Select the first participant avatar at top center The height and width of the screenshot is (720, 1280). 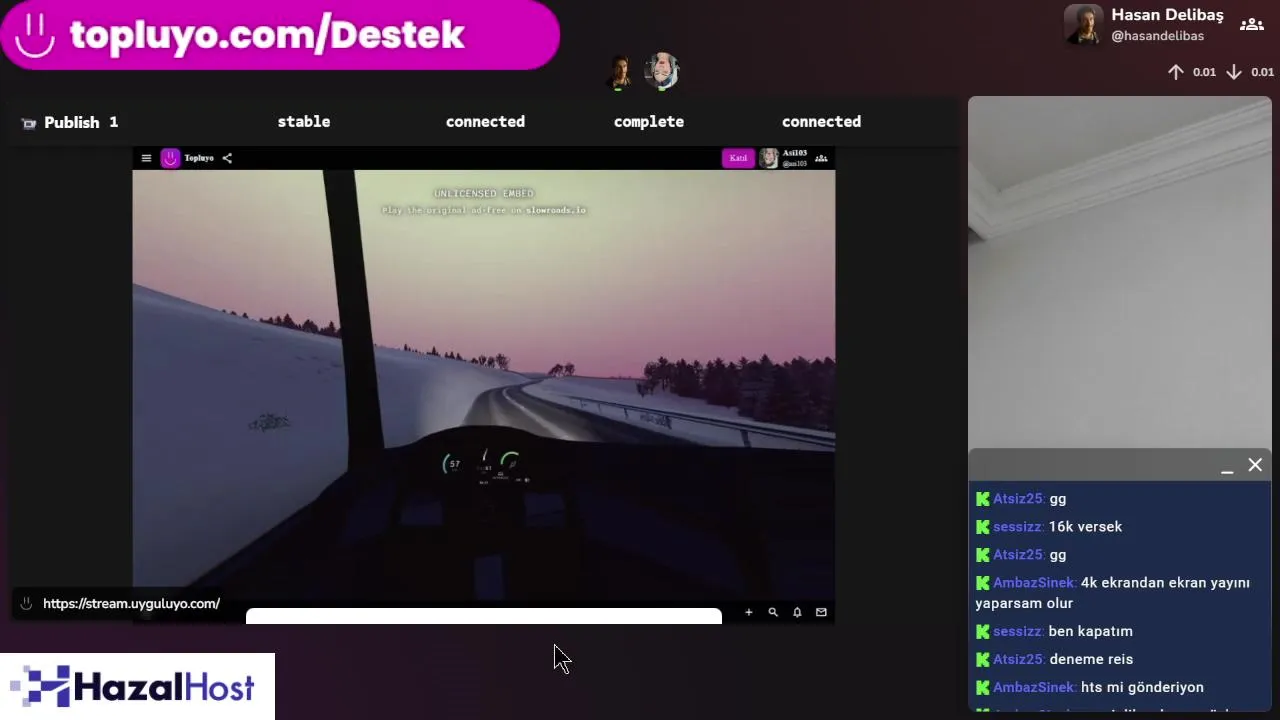click(620, 72)
